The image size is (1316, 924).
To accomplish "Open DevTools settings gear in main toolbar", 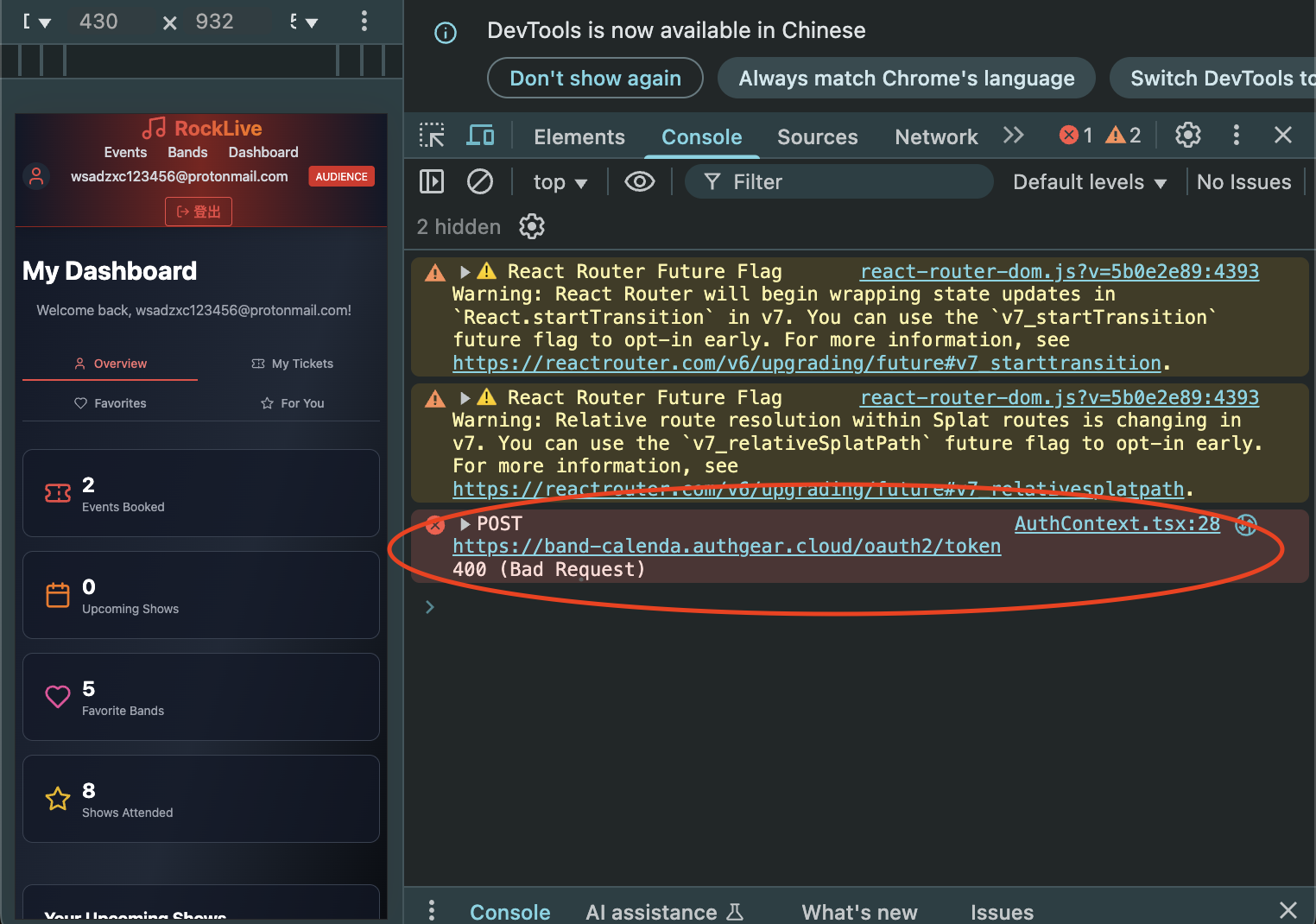I will tap(1188, 135).
